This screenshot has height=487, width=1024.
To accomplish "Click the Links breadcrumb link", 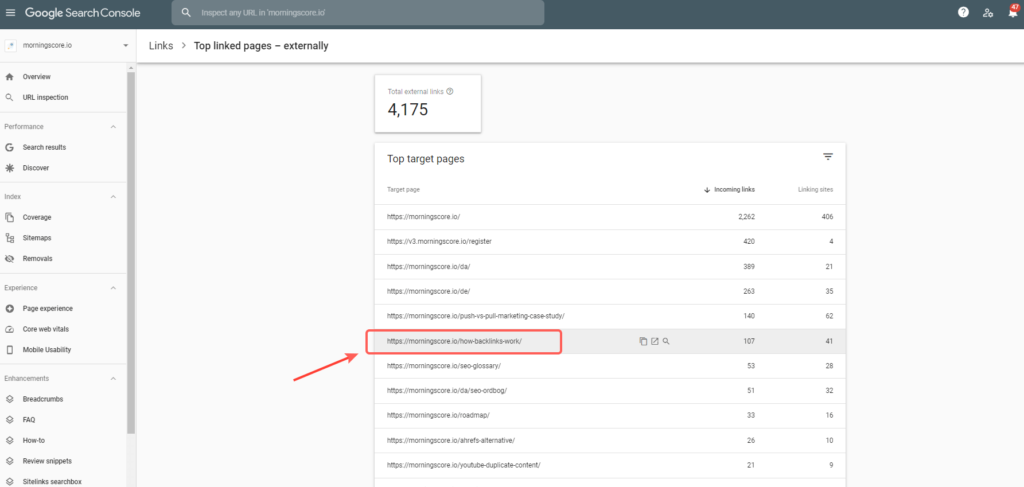I will click(160, 46).
